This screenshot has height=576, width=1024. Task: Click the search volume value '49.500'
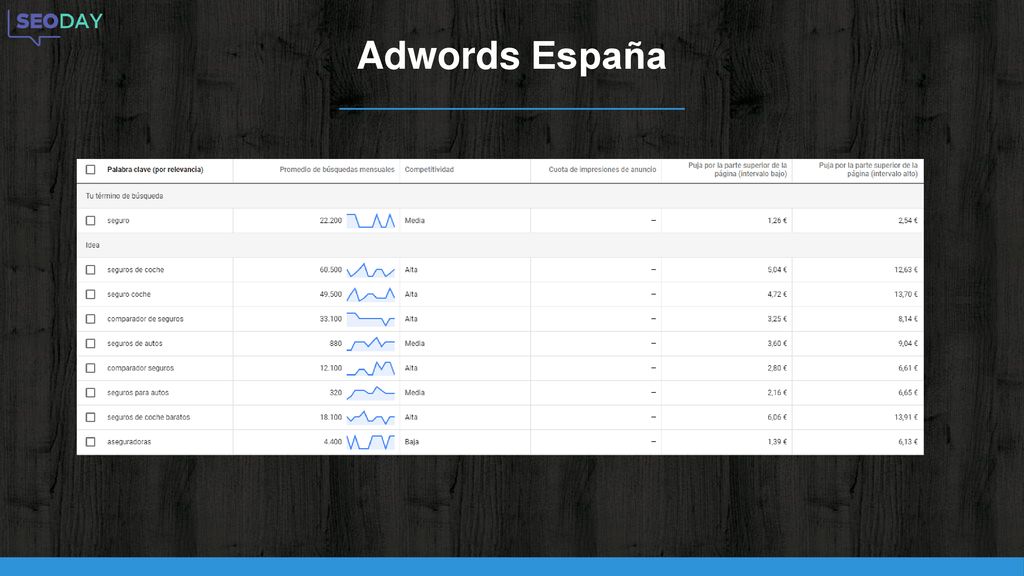(330, 295)
